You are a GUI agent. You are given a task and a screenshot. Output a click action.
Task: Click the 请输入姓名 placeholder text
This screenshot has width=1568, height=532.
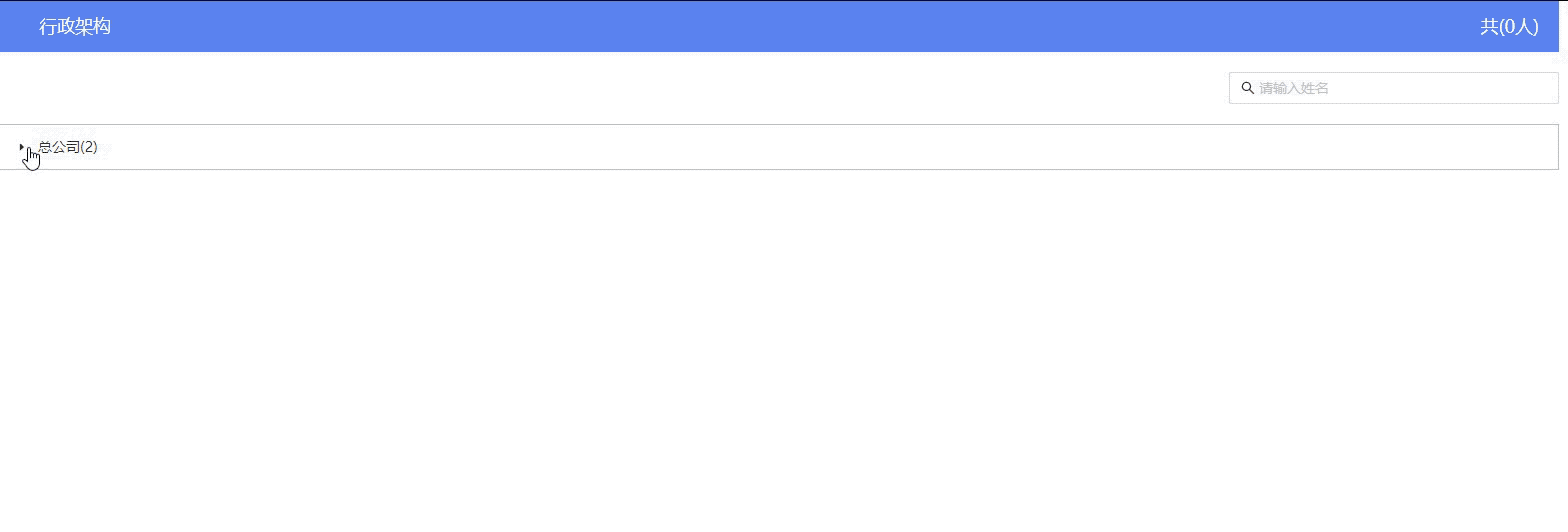pos(1294,88)
